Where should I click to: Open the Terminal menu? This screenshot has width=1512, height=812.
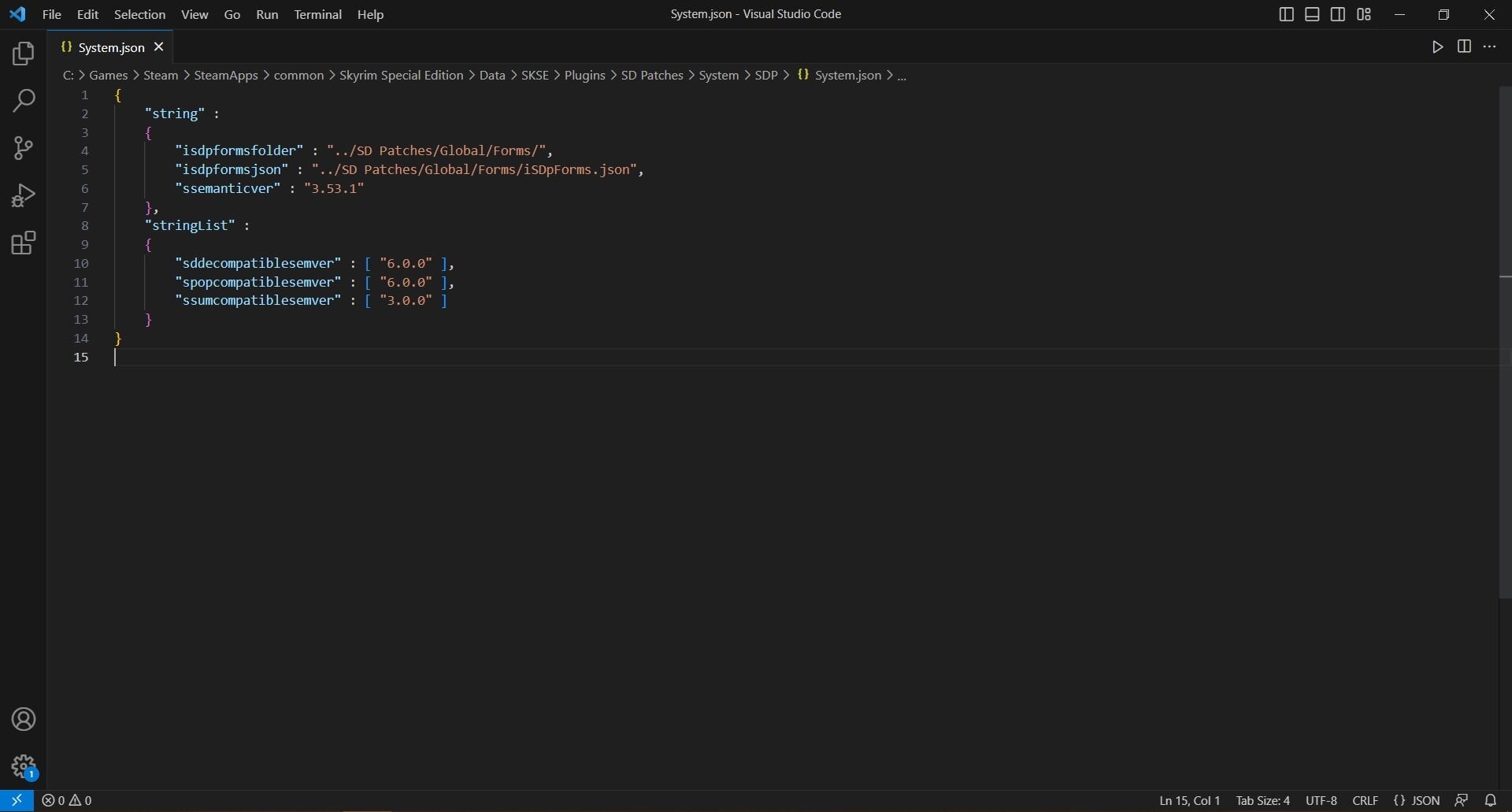[318, 14]
